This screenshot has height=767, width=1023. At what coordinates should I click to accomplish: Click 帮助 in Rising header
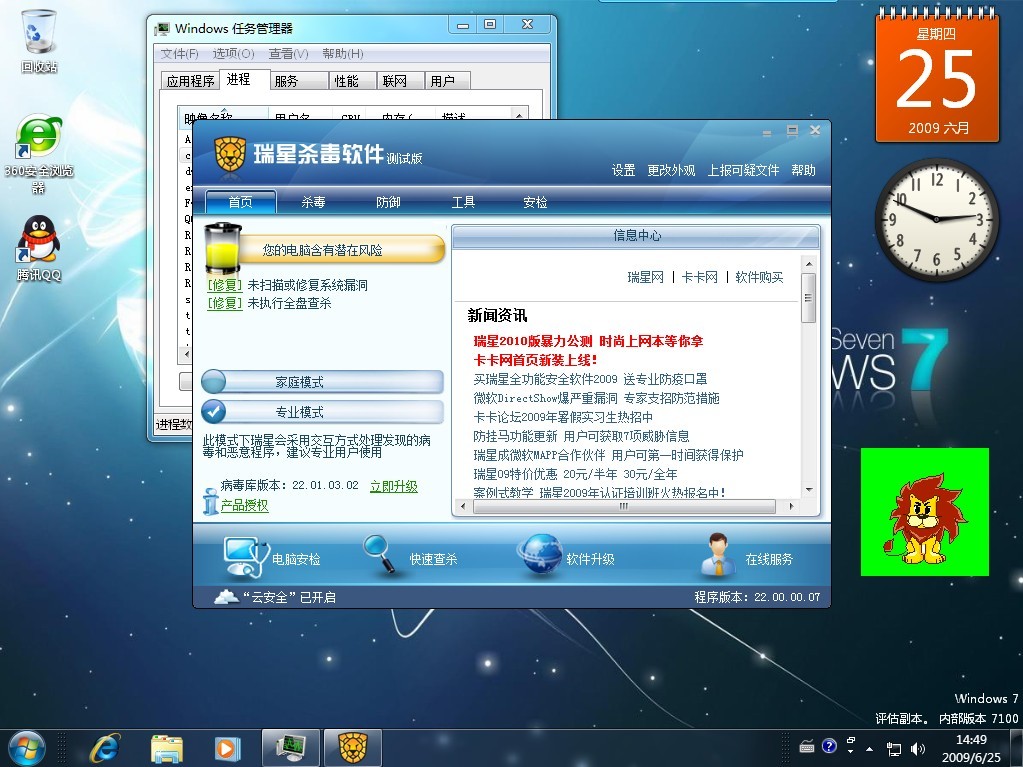click(803, 170)
